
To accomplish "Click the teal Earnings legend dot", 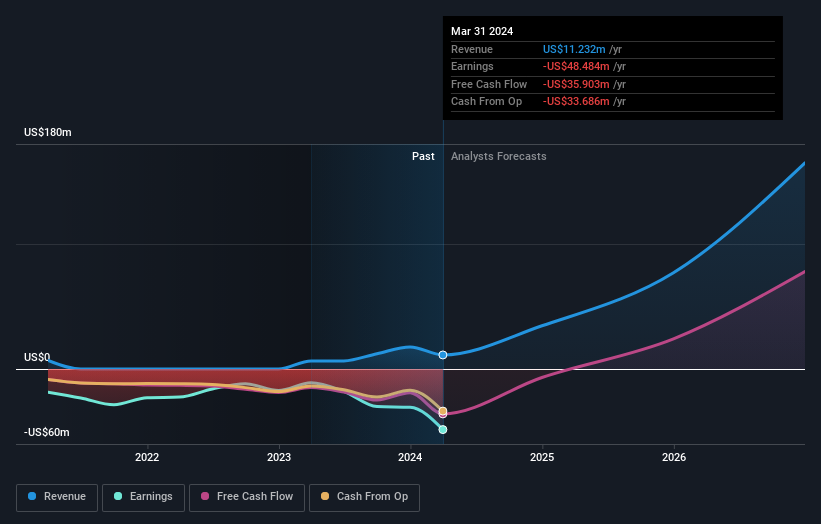I will (x=118, y=496).
